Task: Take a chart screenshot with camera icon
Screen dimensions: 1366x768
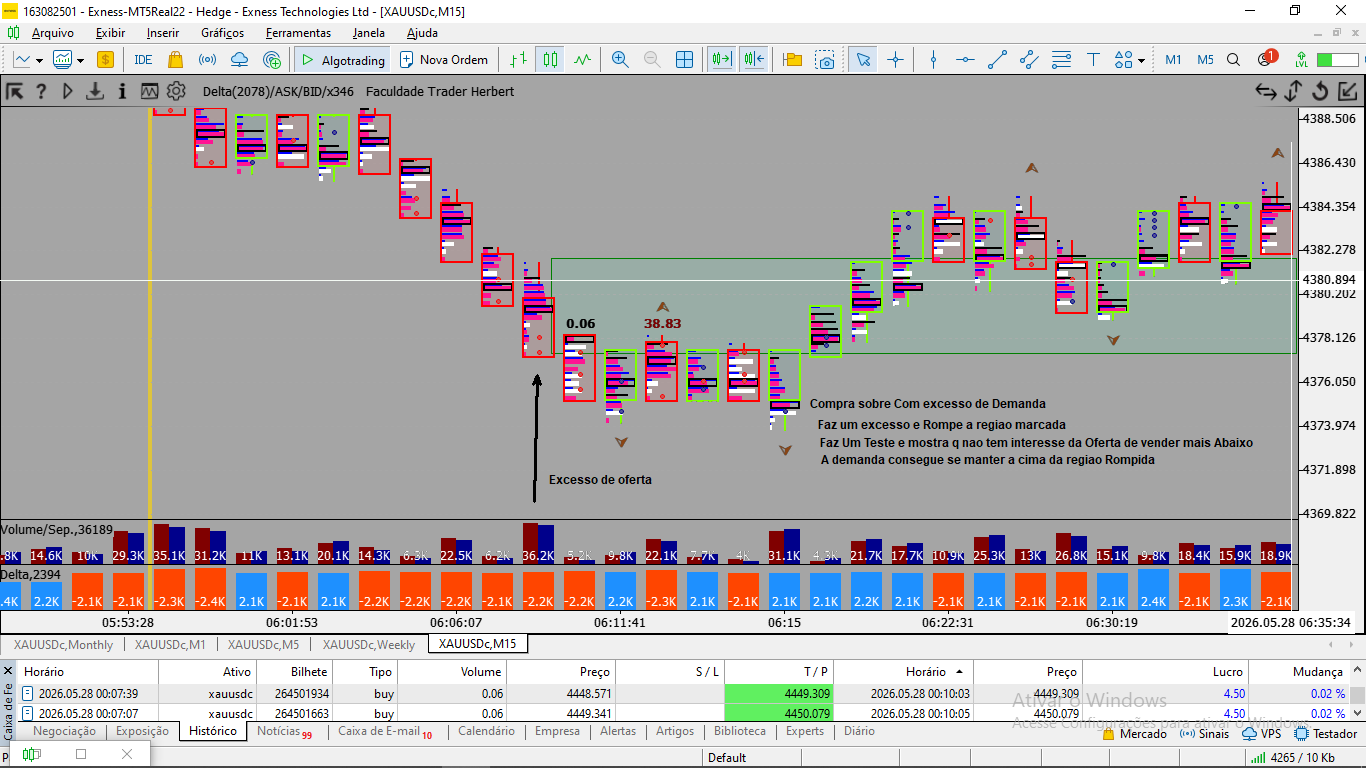Action: tap(825, 60)
